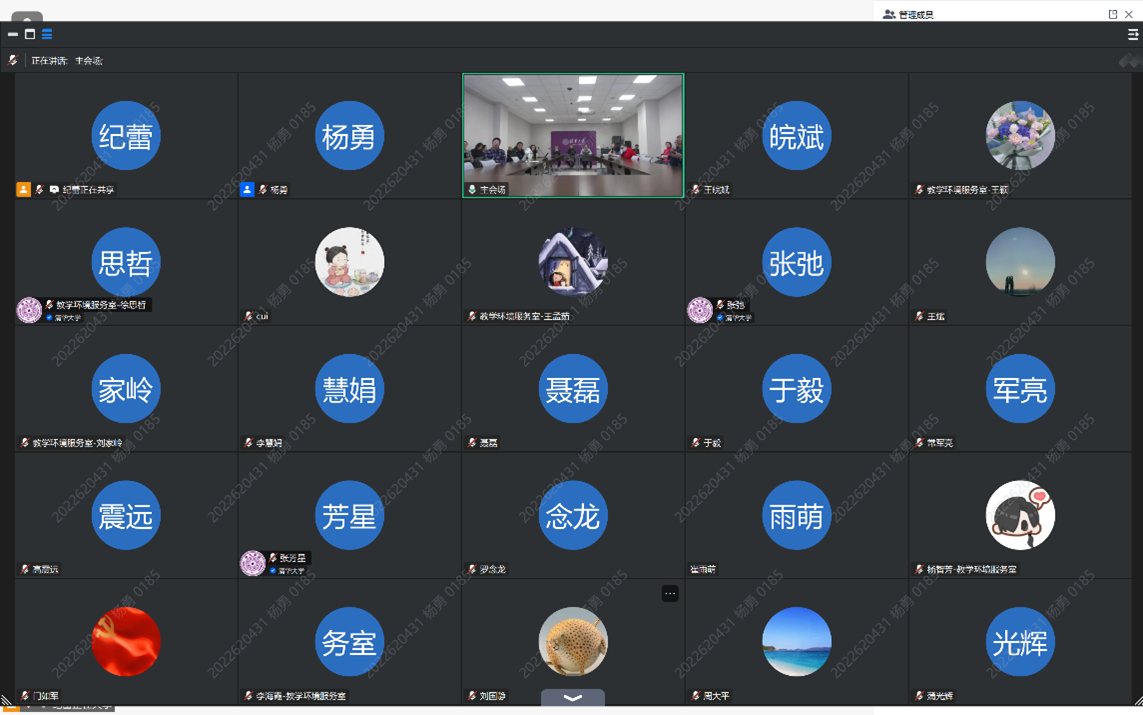This screenshot has width=1143, height=715.
Task: Click the 正在讲话: 主会场 speaker label
Action: 67,61
